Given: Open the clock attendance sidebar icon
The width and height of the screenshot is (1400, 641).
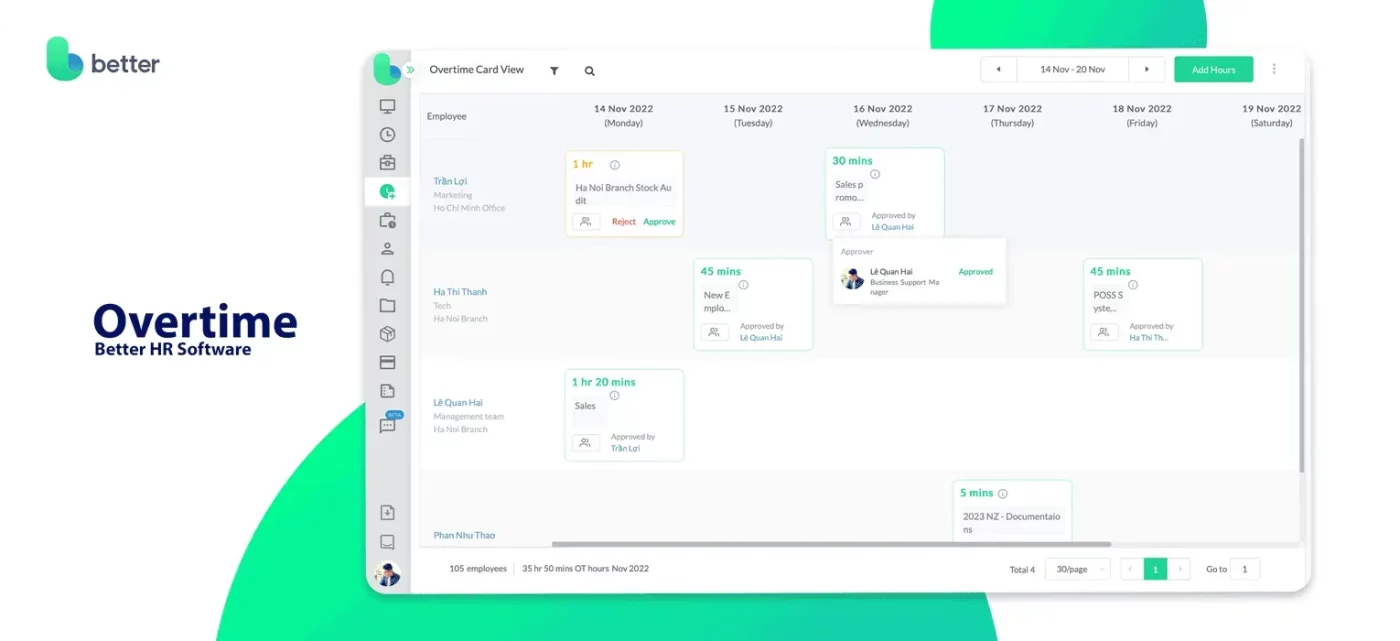Looking at the screenshot, I should coord(387,135).
